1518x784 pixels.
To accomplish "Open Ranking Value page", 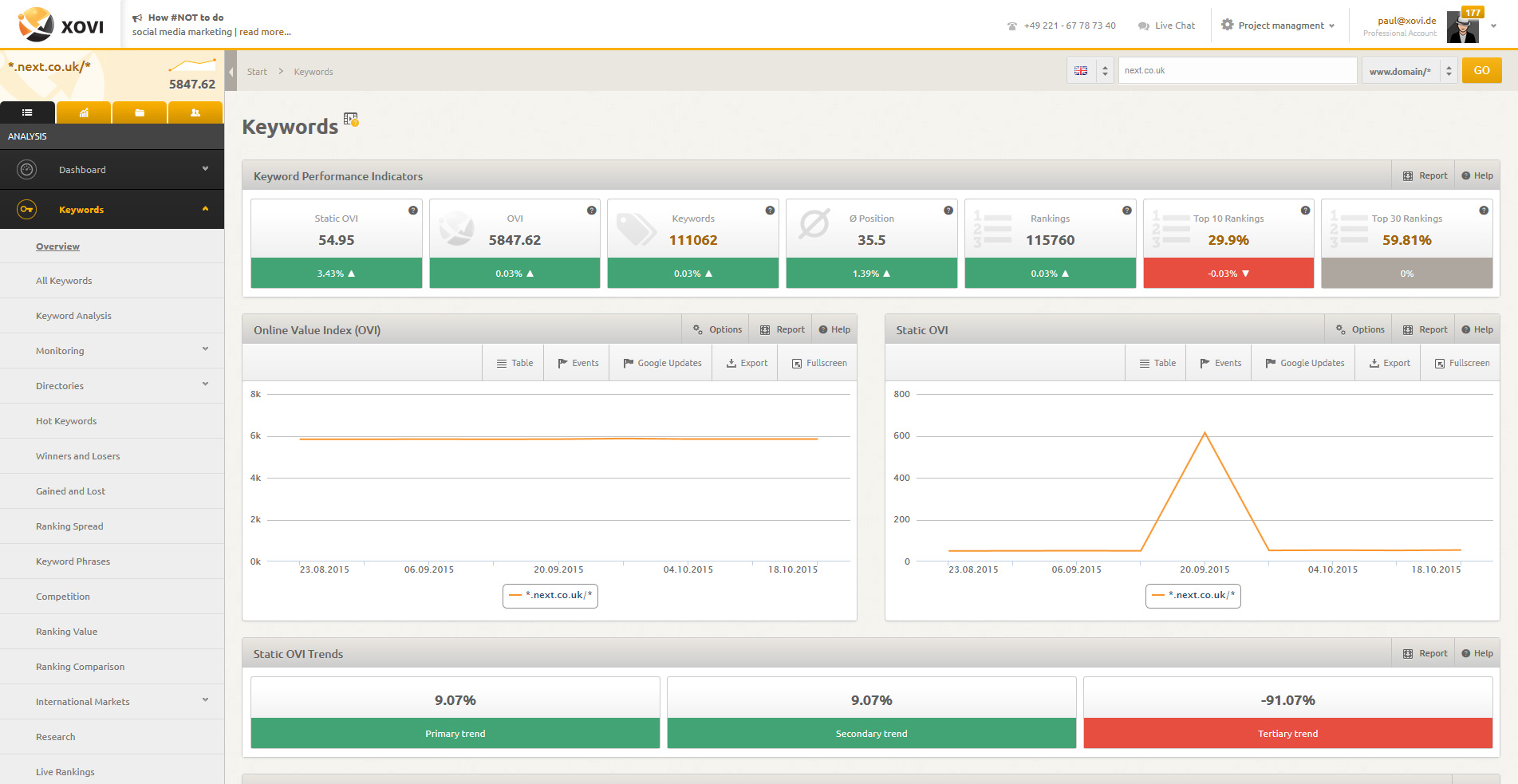I will tap(66, 632).
